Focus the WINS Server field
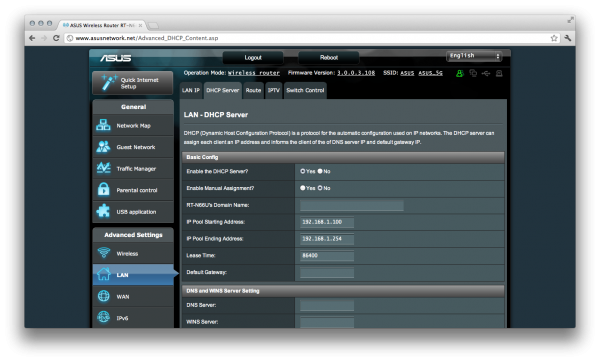 click(327, 322)
